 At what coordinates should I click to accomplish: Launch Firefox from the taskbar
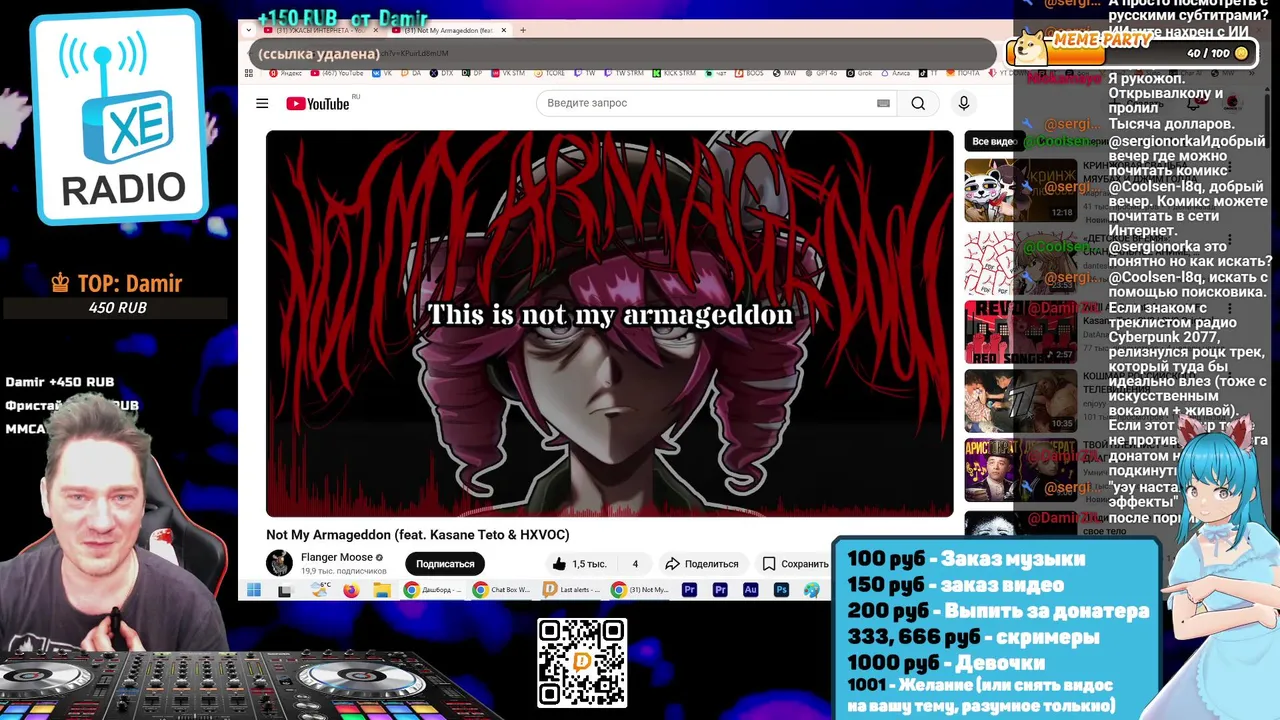[x=351, y=591]
